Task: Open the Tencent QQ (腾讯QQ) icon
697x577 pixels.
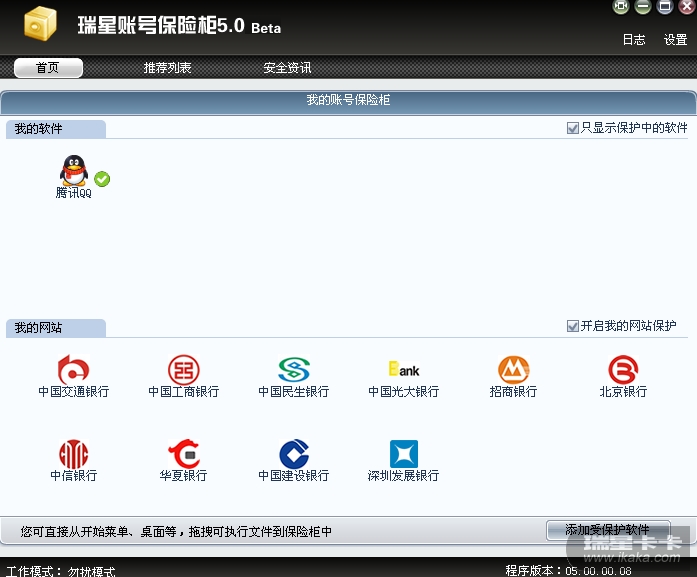Action: click(74, 171)
